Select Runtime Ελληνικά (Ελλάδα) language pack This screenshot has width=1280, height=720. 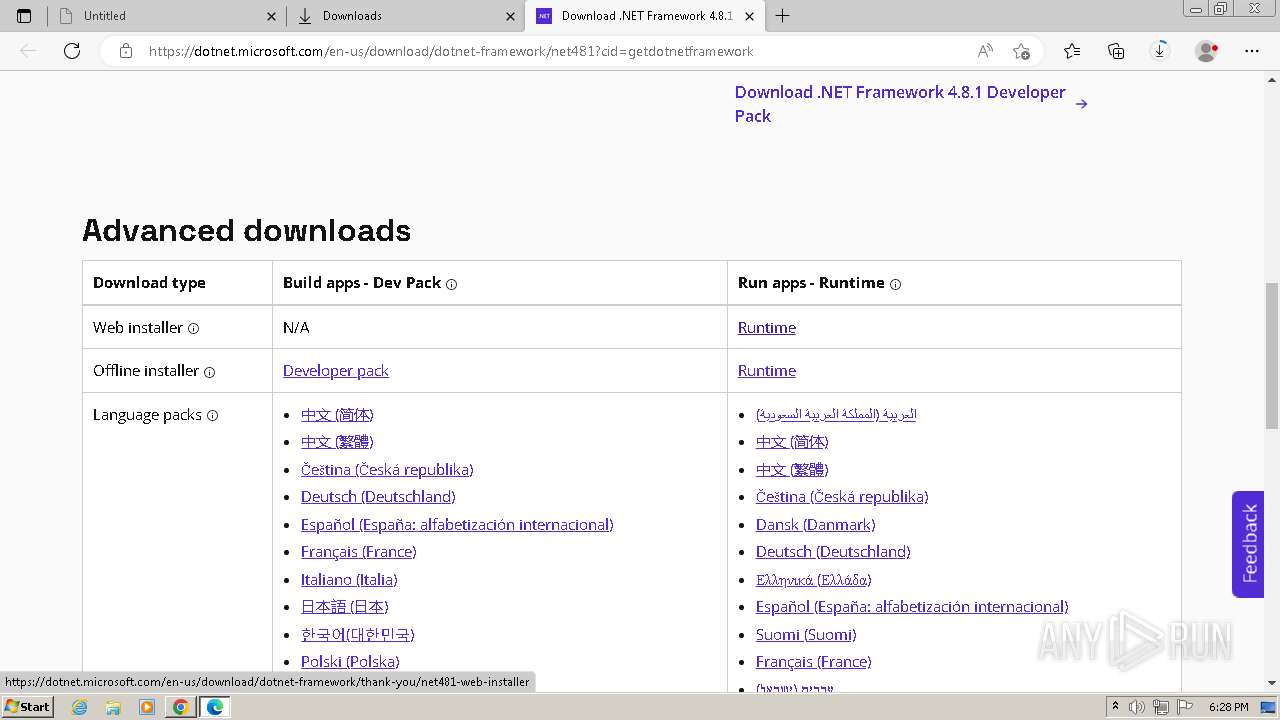[813, 579]
